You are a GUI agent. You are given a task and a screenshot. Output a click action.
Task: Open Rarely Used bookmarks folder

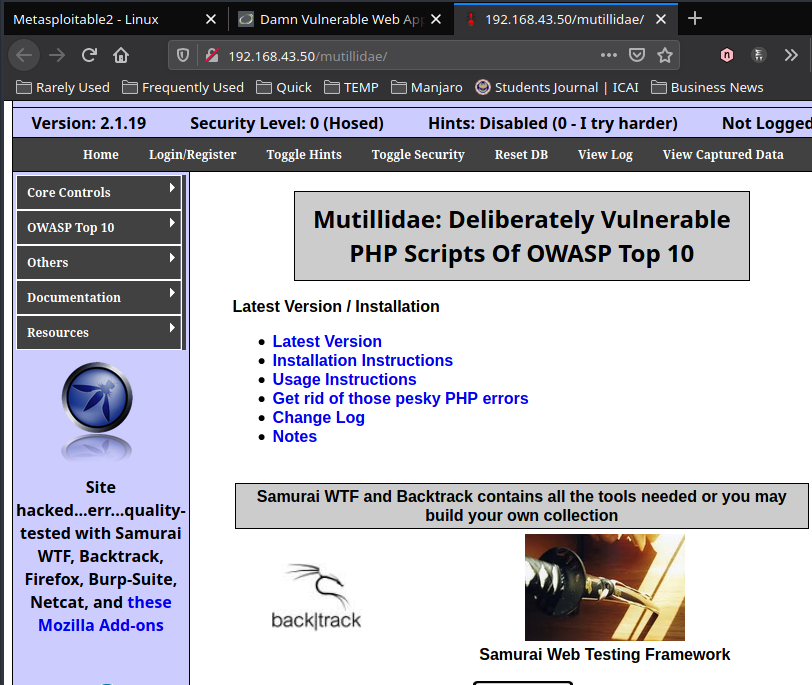coord(63,87)
